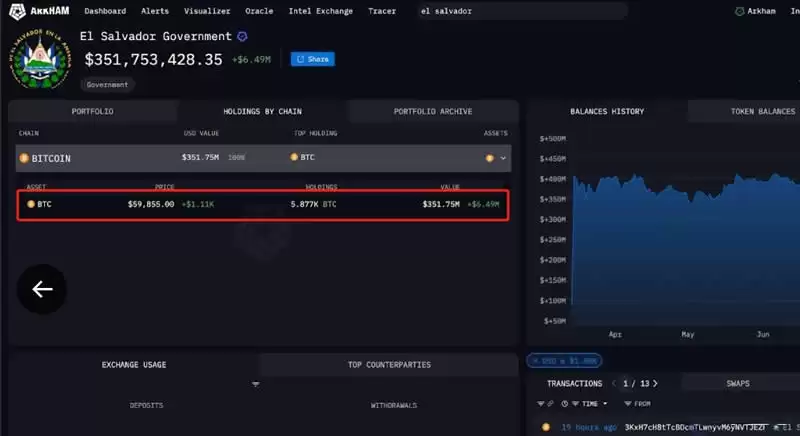Collapse the BITCOIN chain row chevron
Screen dimensions: 800x436
[x=503, y=158]
